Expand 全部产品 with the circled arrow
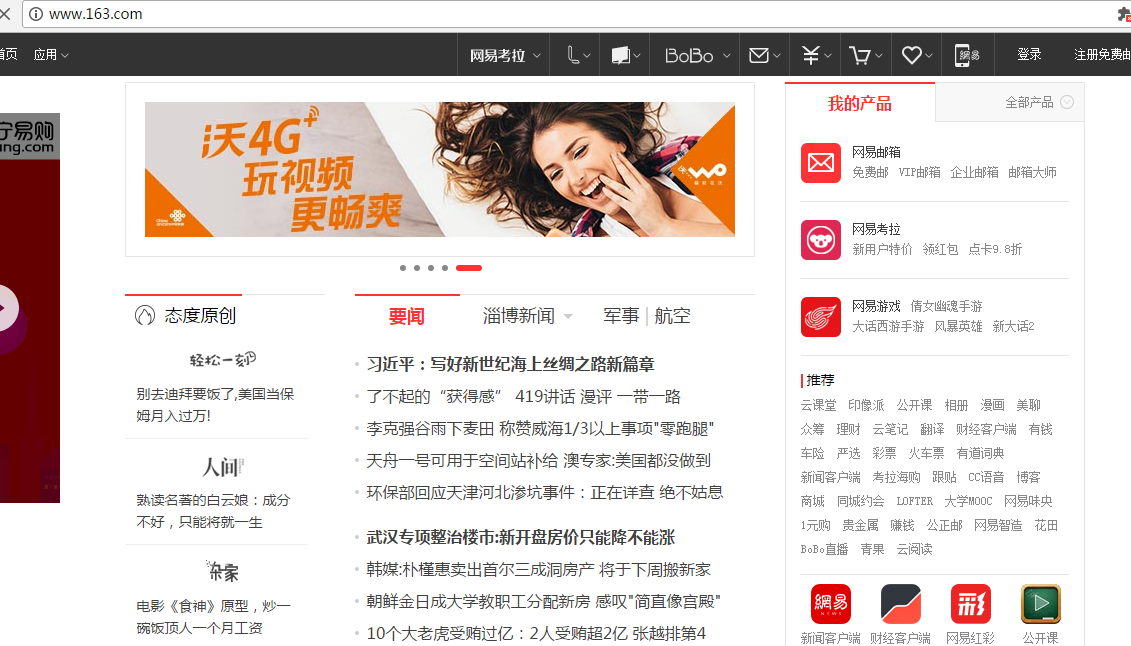This screenshot has height=646, width=1131. point(1067,102)
